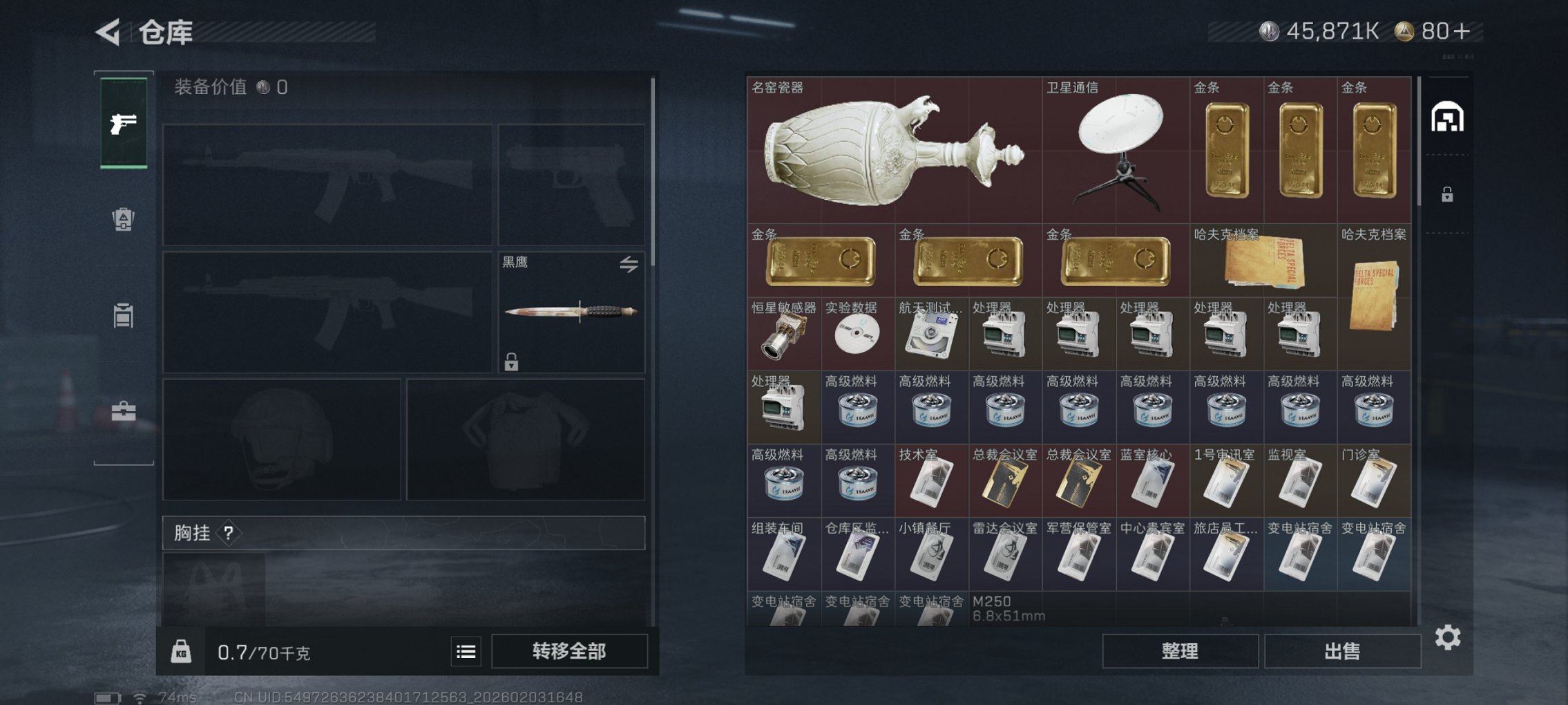Swap the 黑鹰 knife using swap arrows
This screenshot has height=705, width=1568.
pyautogui.click(x=629, y=263)
